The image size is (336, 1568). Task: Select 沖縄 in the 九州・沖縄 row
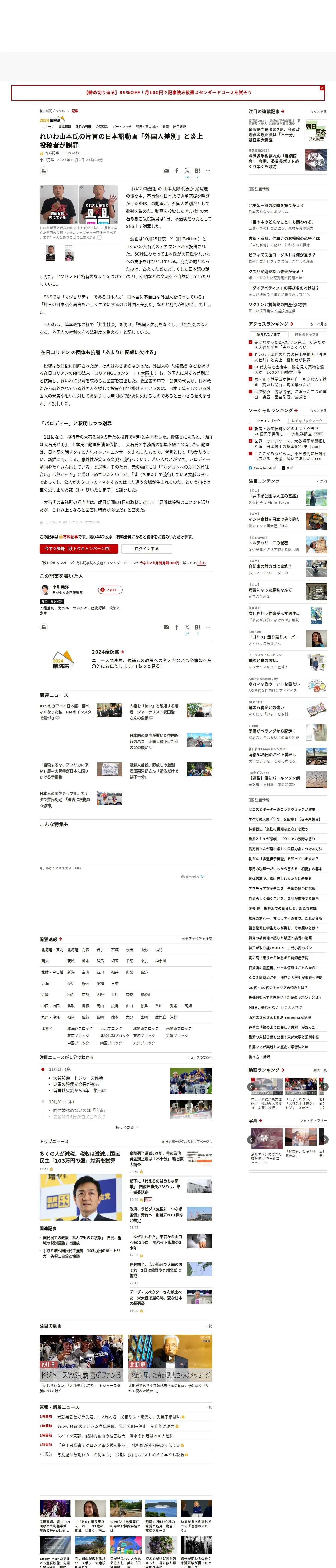tap(174, 1017)
